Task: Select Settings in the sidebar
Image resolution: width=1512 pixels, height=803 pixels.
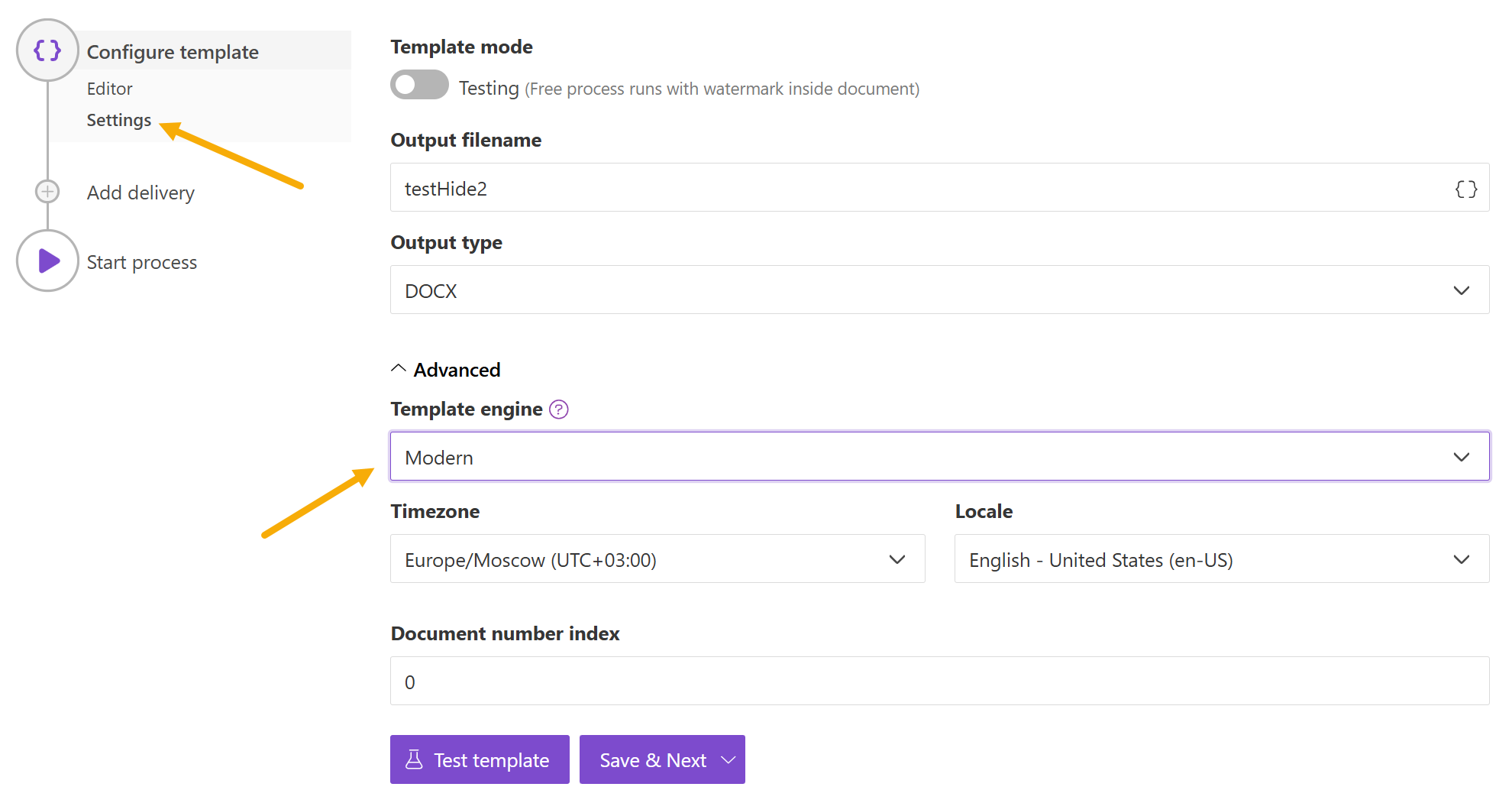Action: pos(119,120)
